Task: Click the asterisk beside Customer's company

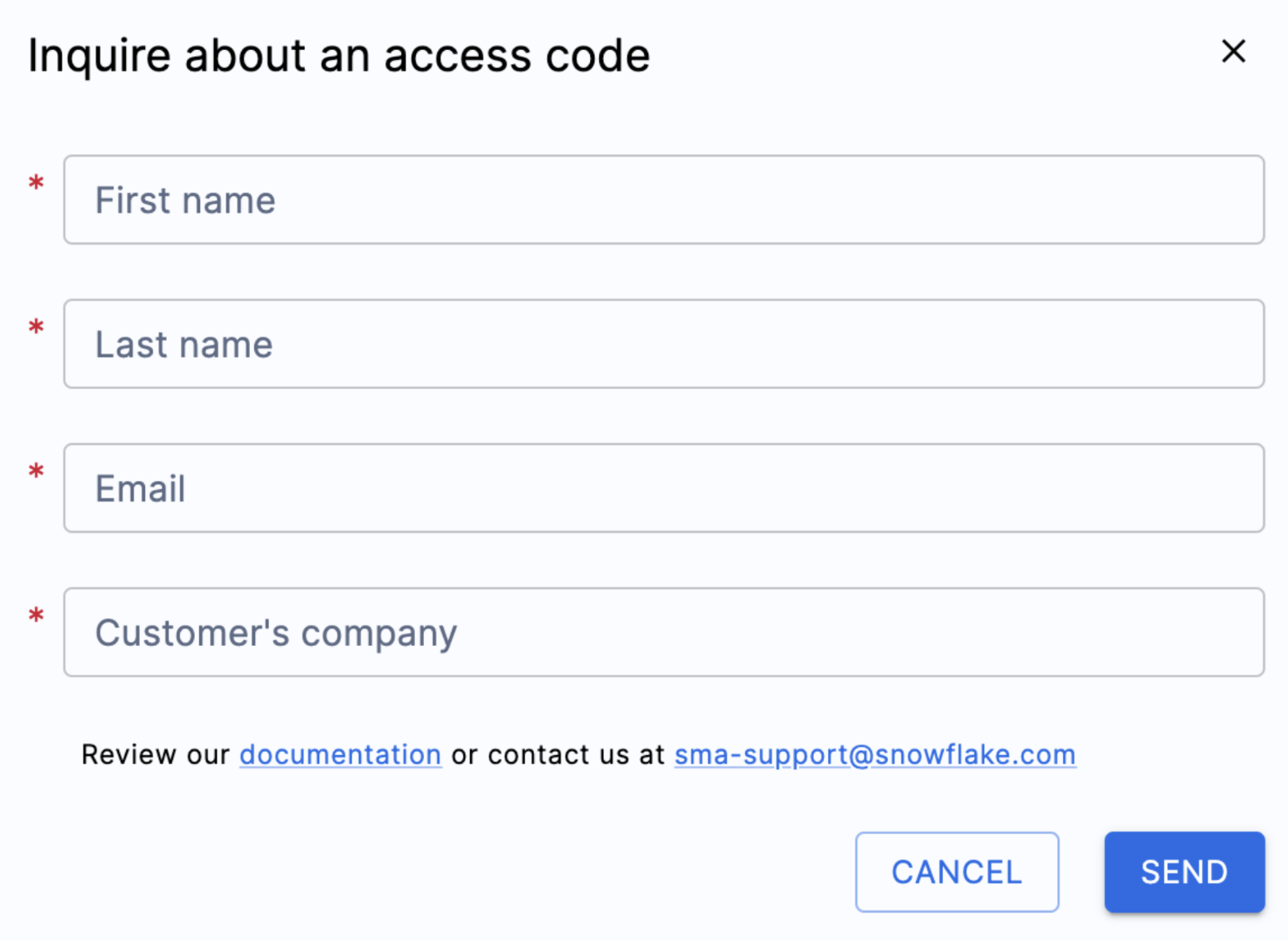Action: pyautogui.click(x=36, y=617)
